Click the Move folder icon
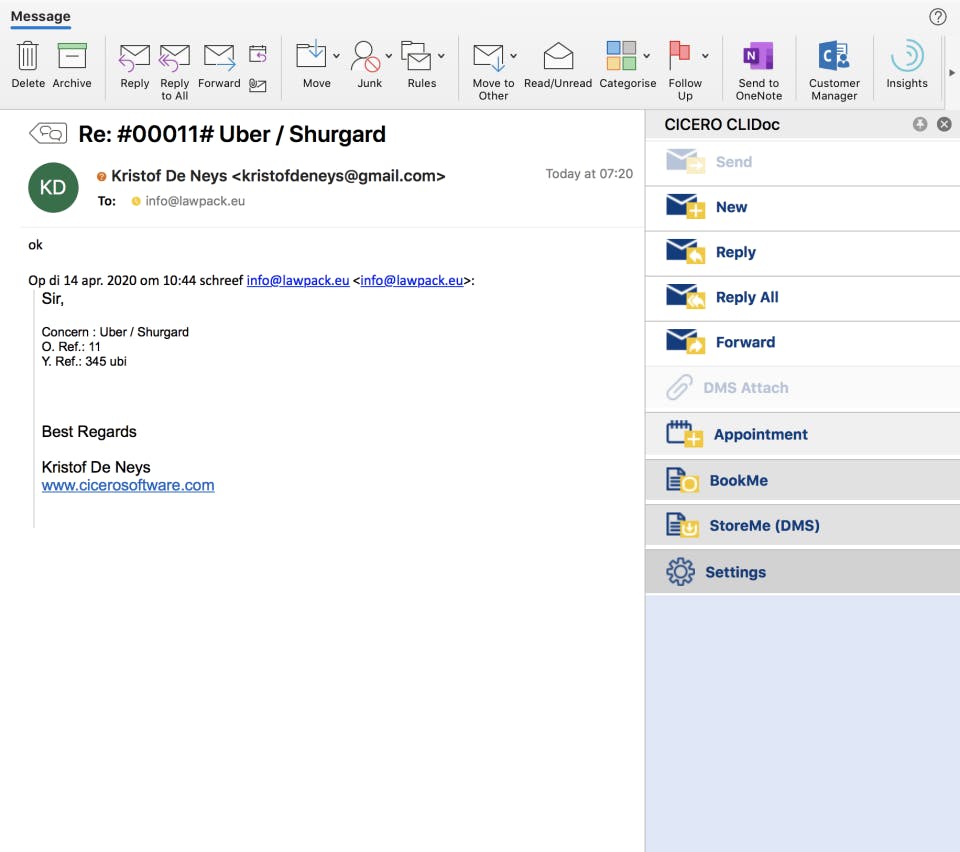The image size is (960, 852). point(311,55)
